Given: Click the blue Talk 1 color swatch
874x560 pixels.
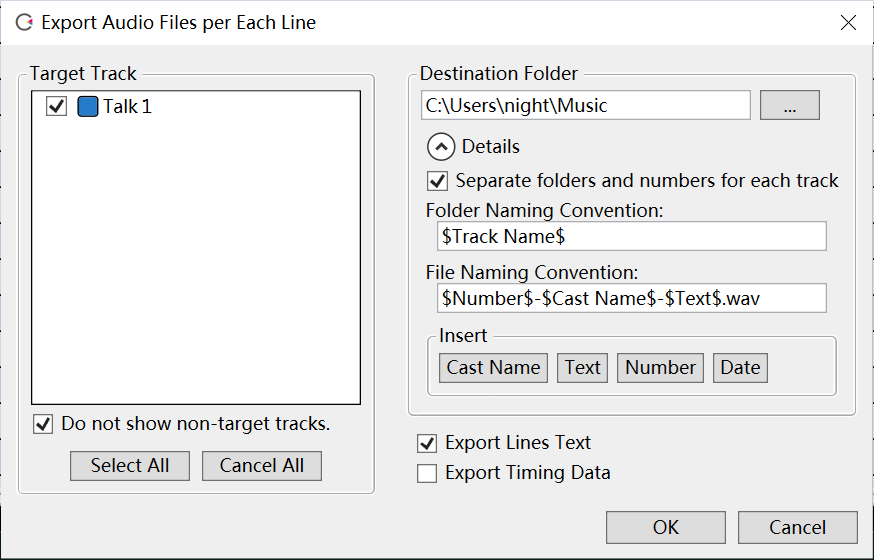Looking at the screenshot, I should pyautogui.click(x=88, y=107).
